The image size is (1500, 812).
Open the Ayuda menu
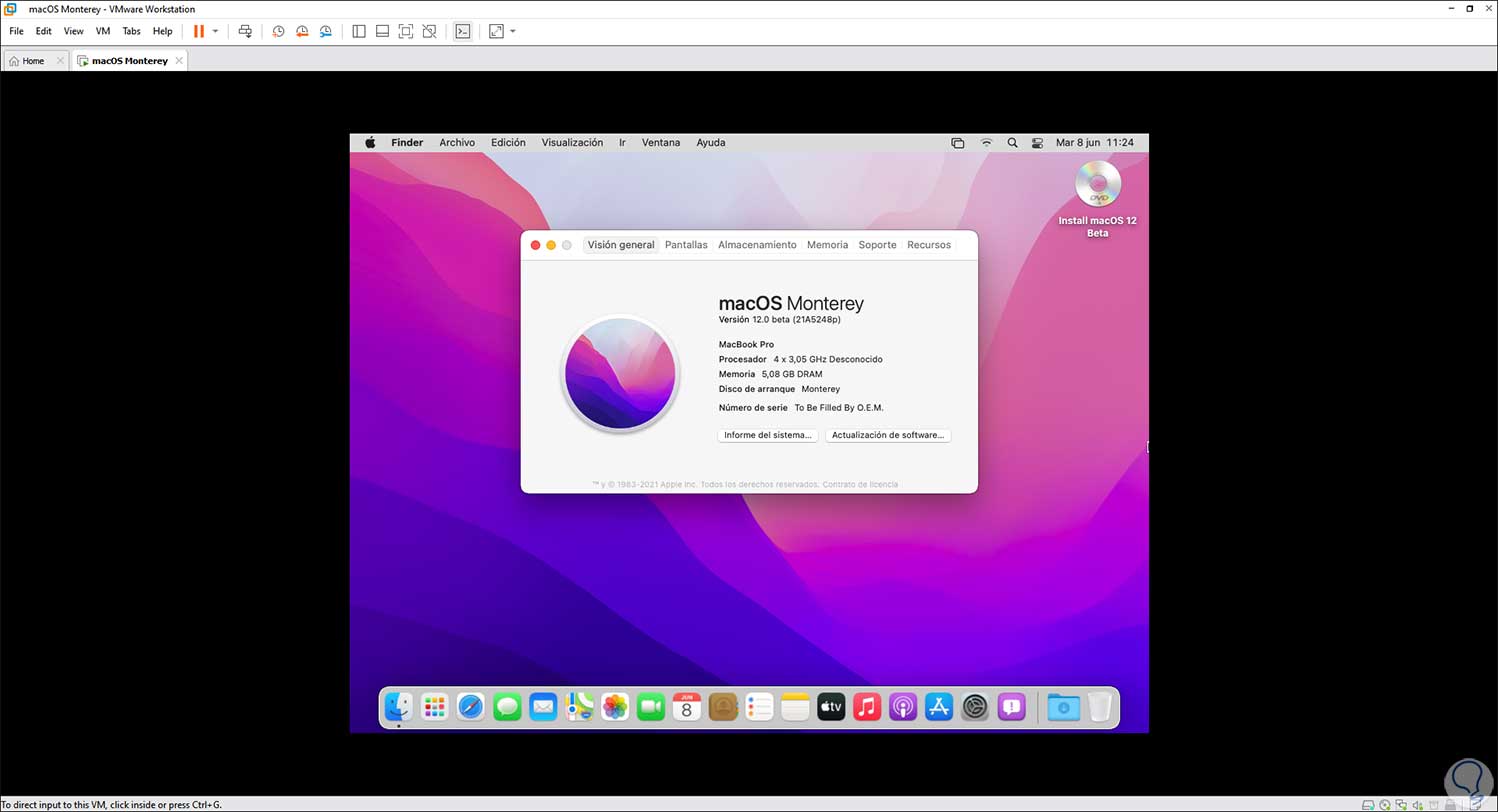tap(711, 143)
